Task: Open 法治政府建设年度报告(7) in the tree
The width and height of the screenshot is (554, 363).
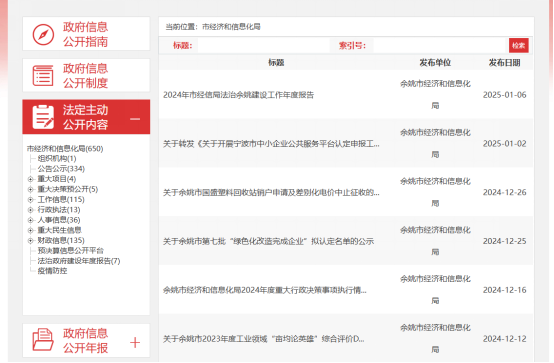Action: pos(79,261)
